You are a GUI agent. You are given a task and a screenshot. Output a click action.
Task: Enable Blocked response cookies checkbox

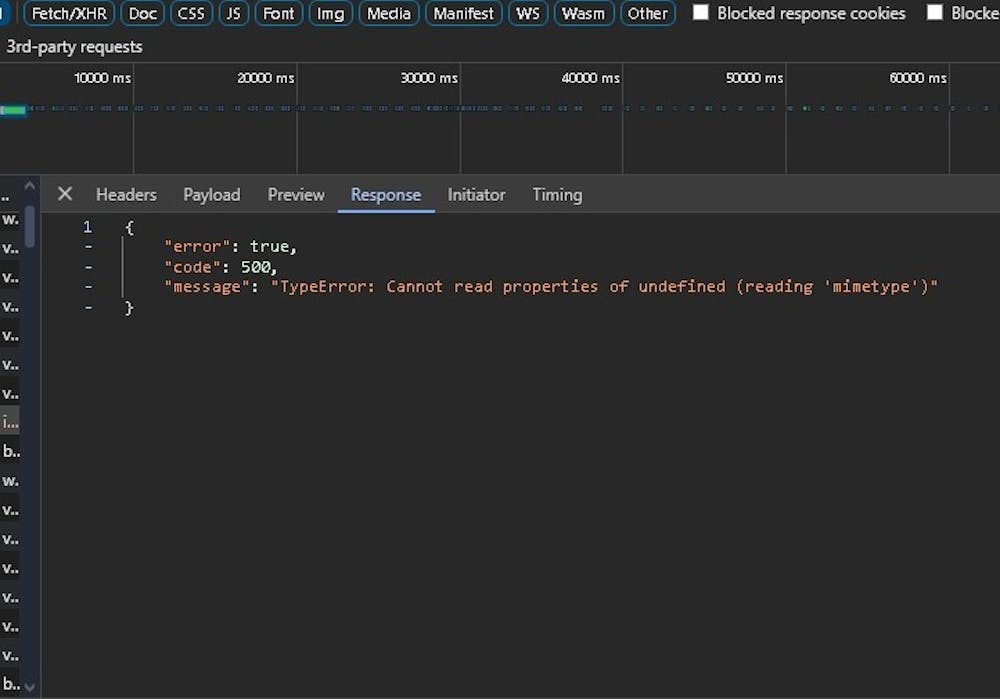pos(701,13)
